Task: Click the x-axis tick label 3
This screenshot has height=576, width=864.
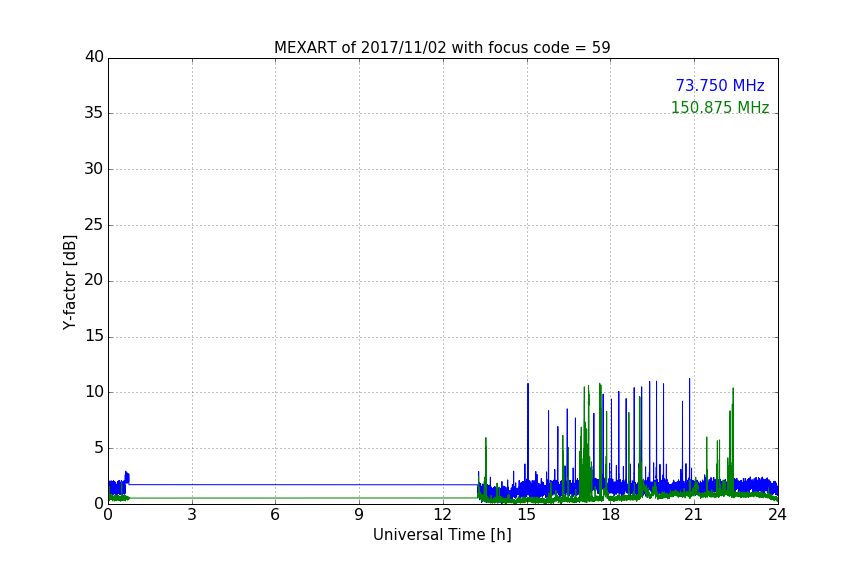Action: pyautogui.click(x=192, y=515)
